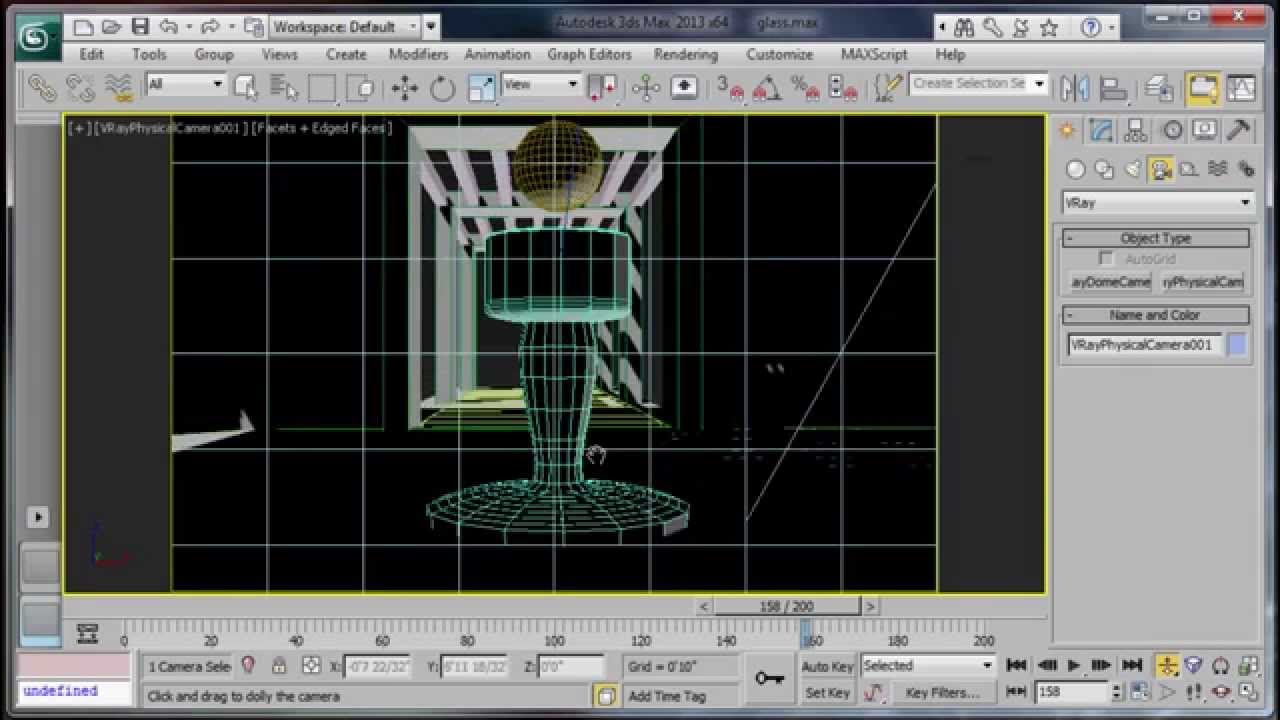Toggle Absolute/Offset transform mode icon
Viewport: 1280px width, 720px height.
click(x=311, y=666)
